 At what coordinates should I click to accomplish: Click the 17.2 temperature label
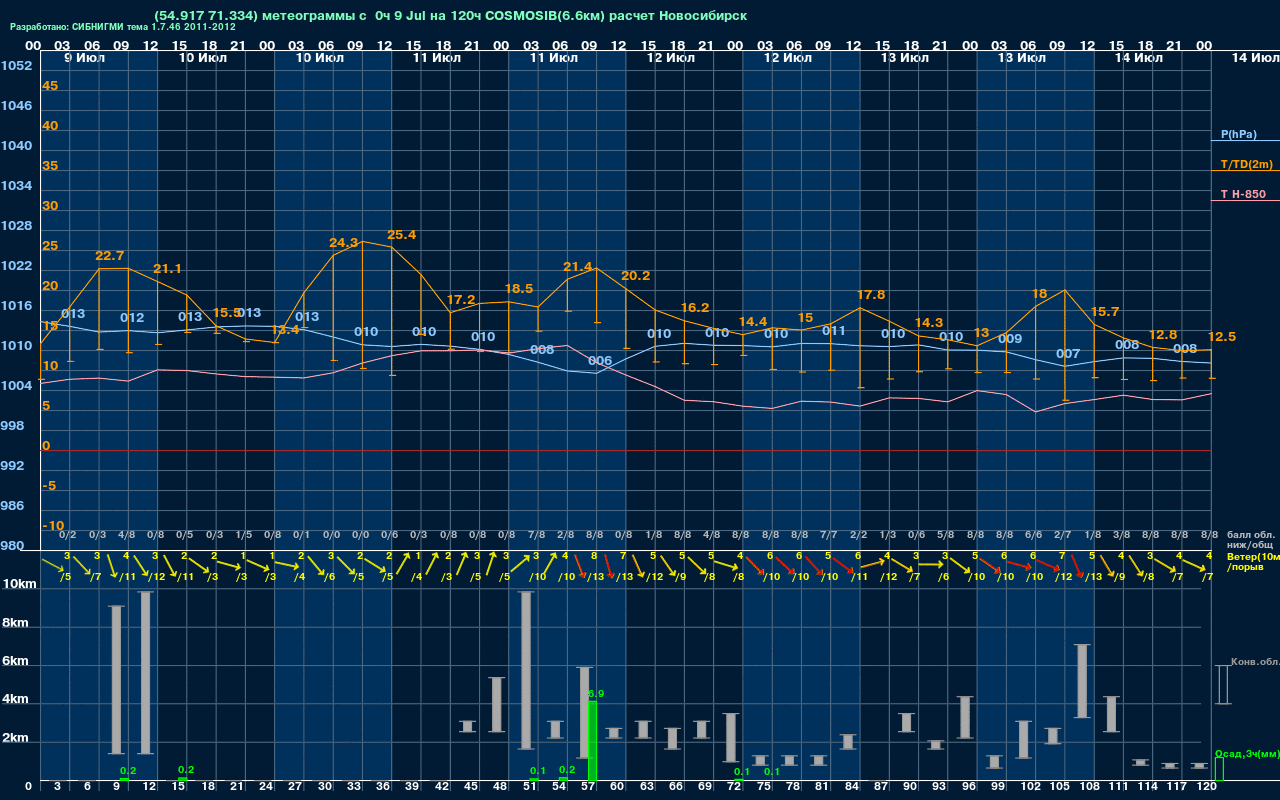coord(461,300)
